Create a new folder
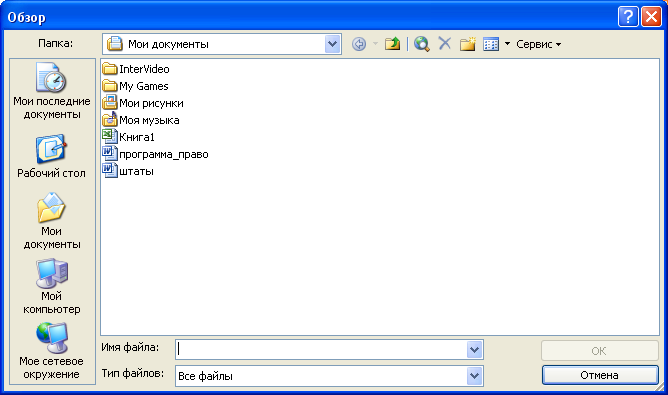This screenshot has width=668, height=395. (x=468, y=44)
